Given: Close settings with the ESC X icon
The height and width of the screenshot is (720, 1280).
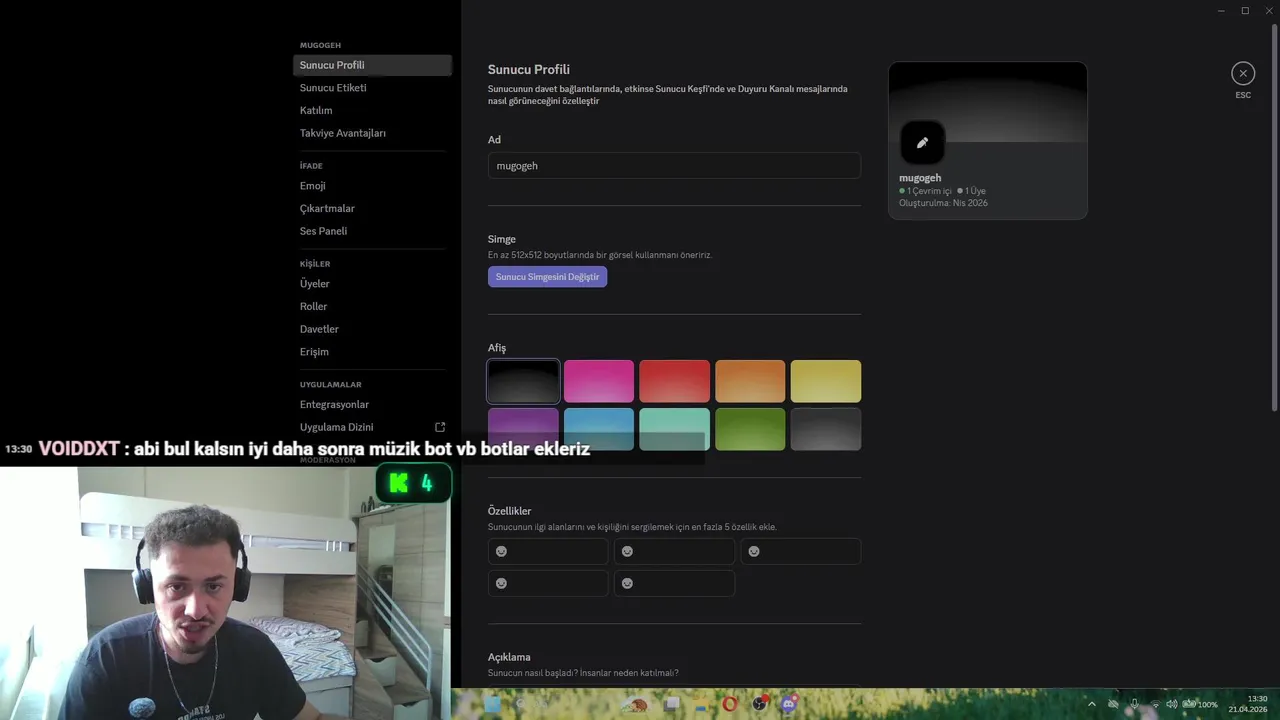Looking at the screenshot, I should point(1243,73).
